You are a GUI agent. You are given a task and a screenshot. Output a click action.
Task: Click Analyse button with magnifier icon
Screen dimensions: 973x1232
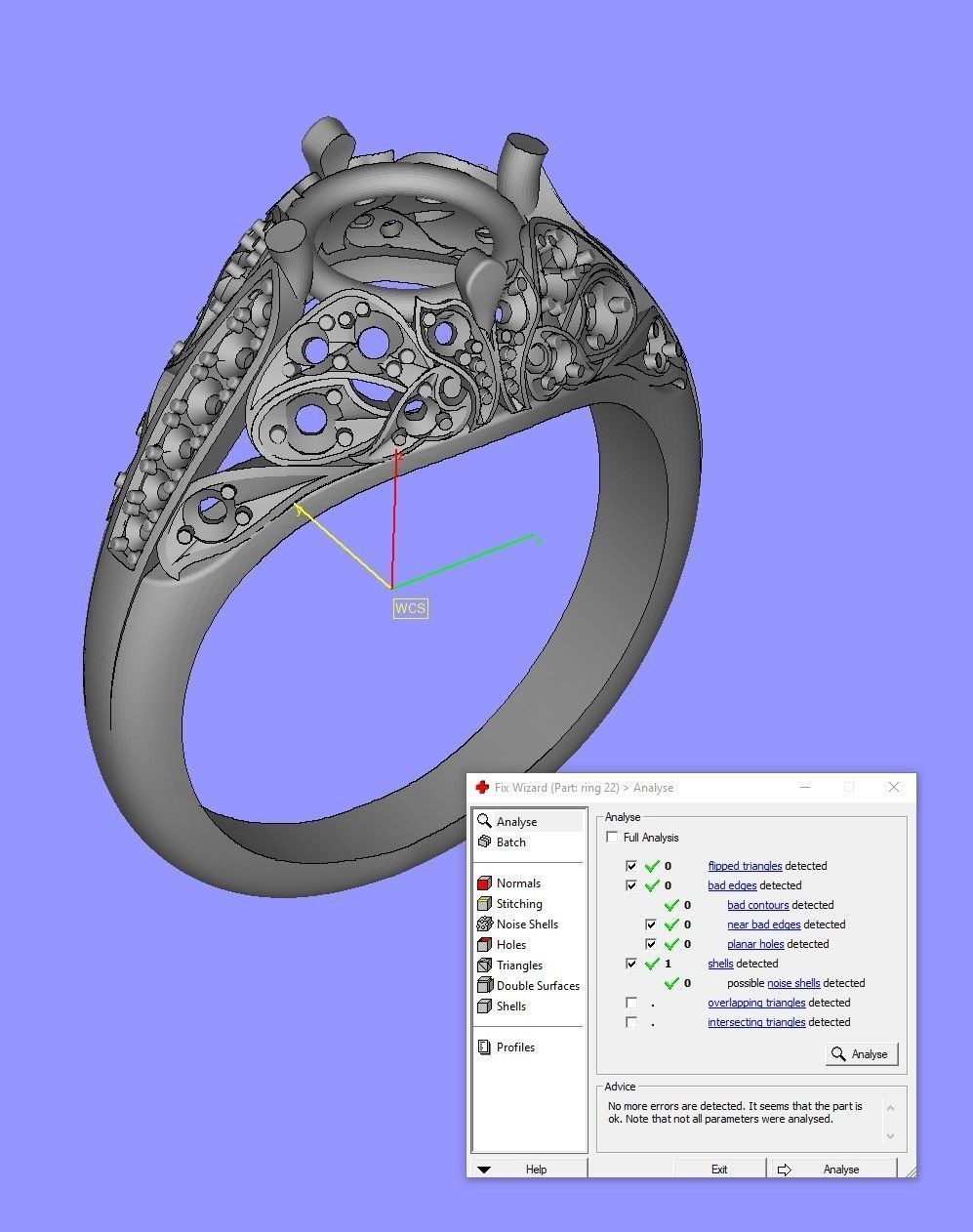[862, 1054]
